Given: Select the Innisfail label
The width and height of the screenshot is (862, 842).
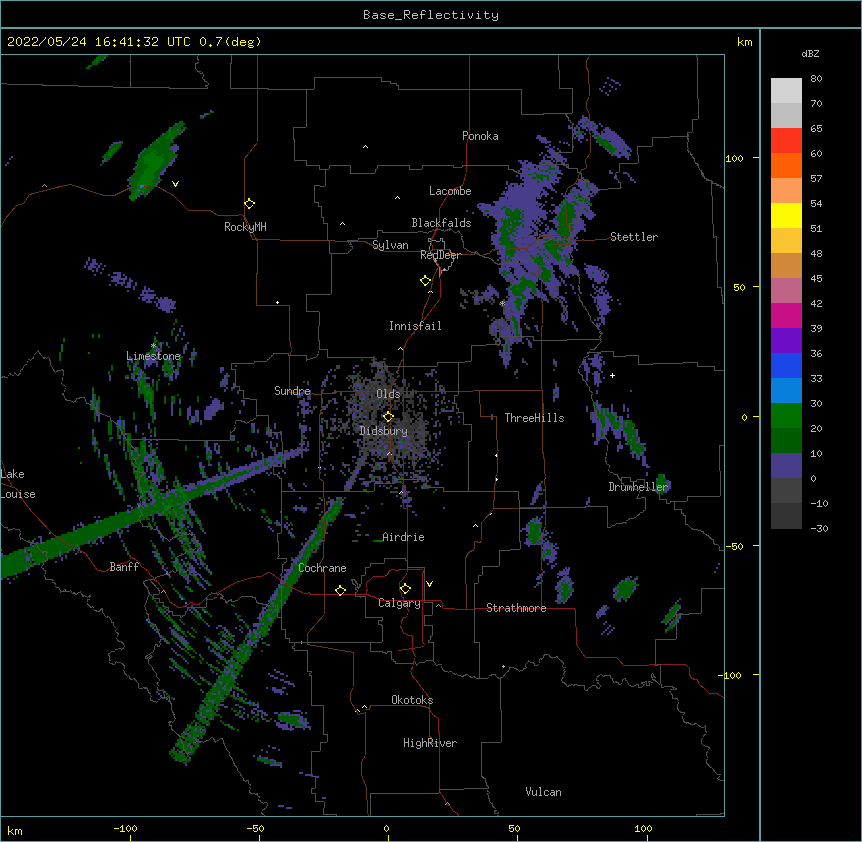Looking at the screenshot, I should pos(415,326).
